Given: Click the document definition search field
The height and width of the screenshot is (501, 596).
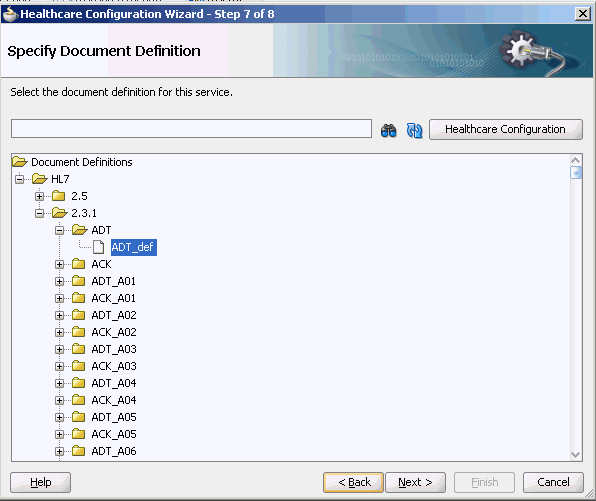Looking at the screenshot, I should click(191, 128).
